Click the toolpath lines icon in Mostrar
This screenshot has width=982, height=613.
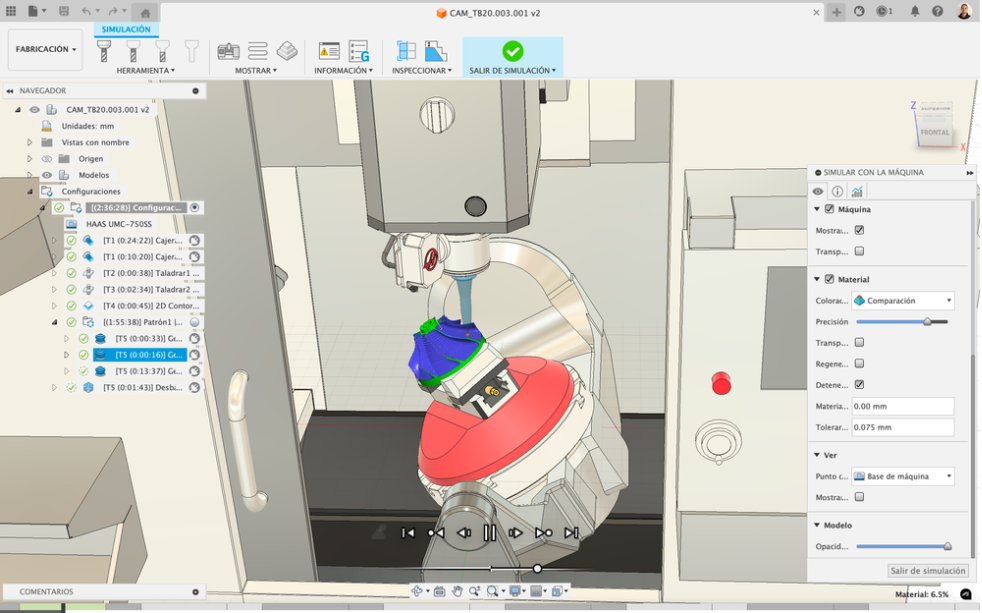[257, 51]
